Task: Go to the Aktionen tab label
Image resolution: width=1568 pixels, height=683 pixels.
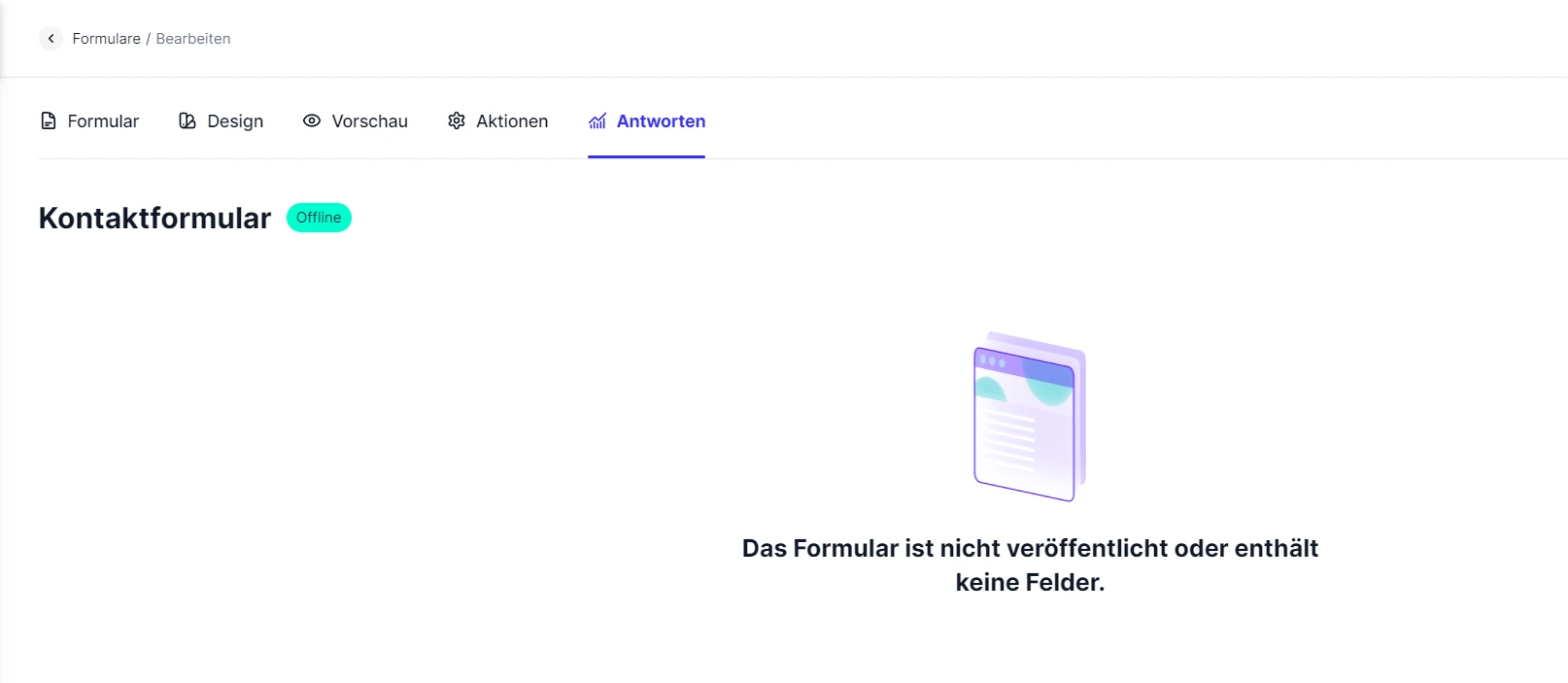Action: click(x=512, y=121)
